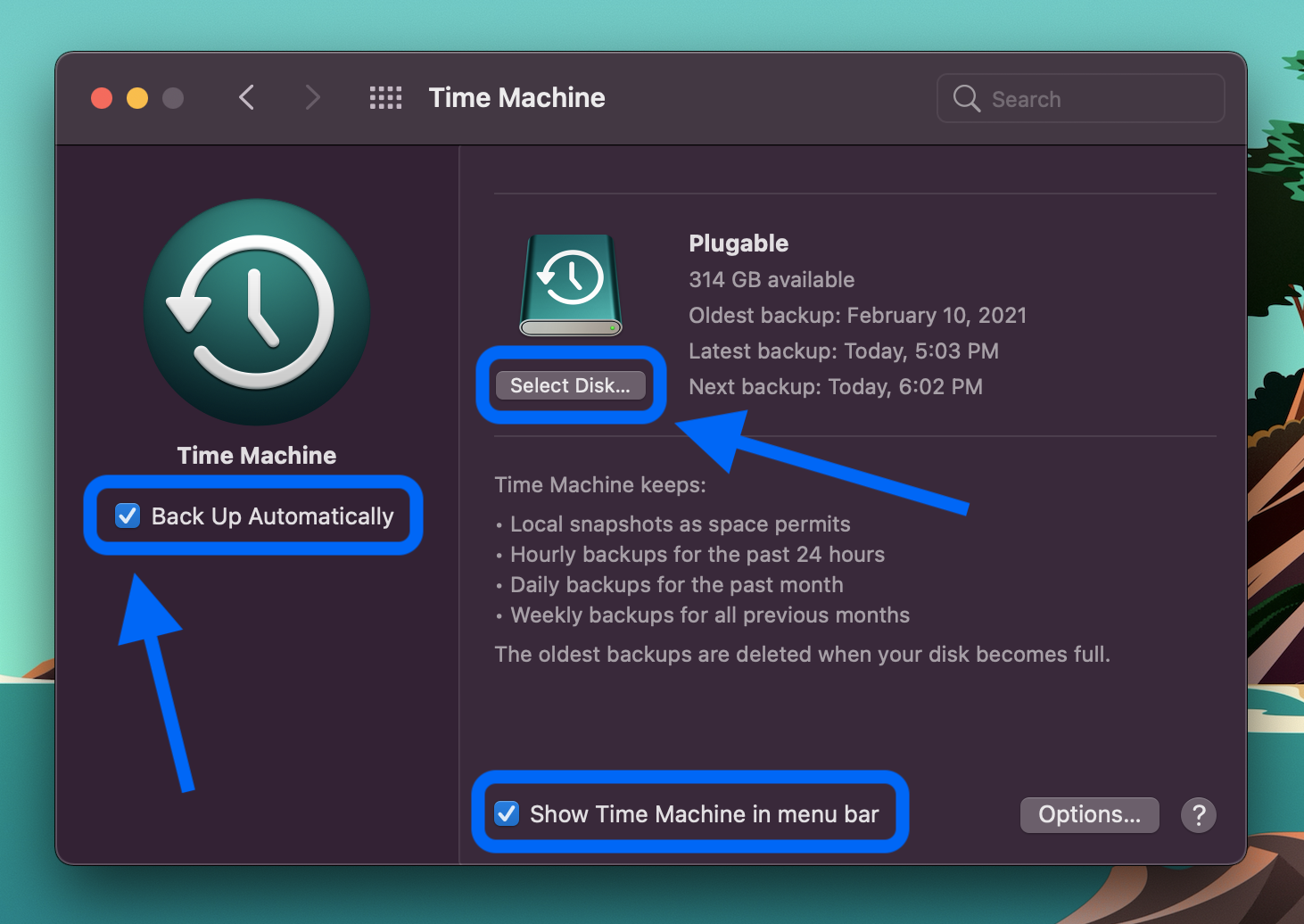Click the Time Machine title in the toolbar
The height and width of the screenshot is (924, 1304).
coord(517,97)
